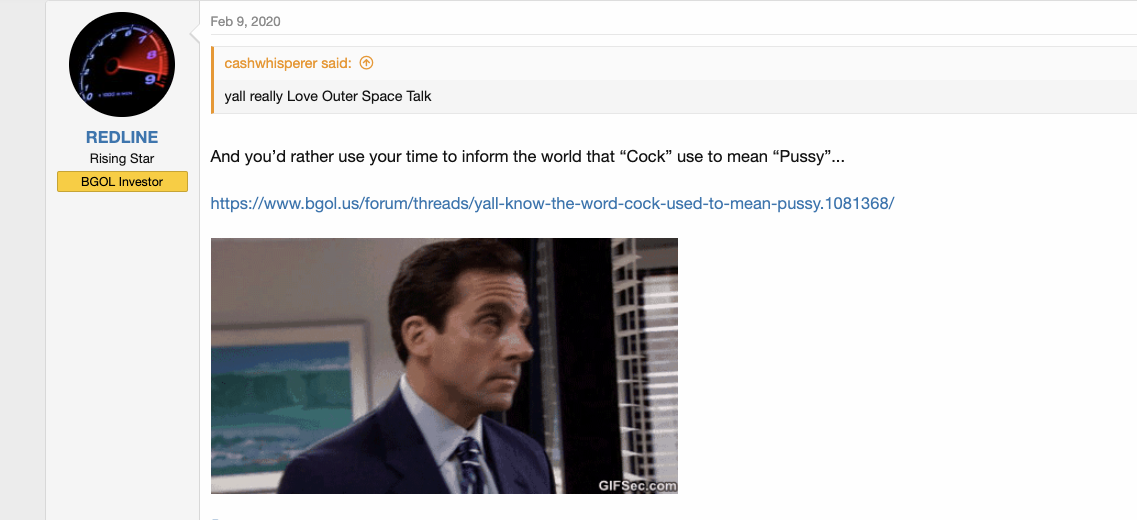Click the GIFSec.com watermark

click(637, 486)
